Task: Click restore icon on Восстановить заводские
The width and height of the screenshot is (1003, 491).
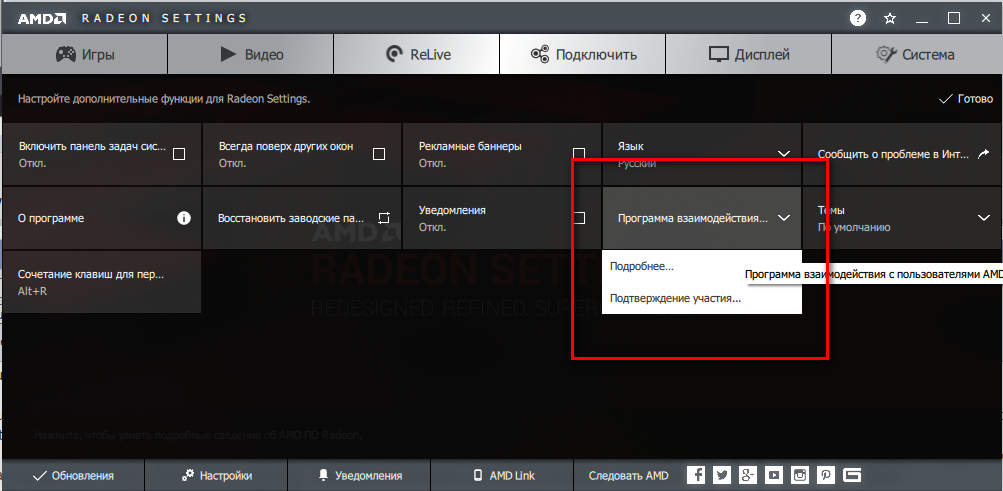Action: 383,218
